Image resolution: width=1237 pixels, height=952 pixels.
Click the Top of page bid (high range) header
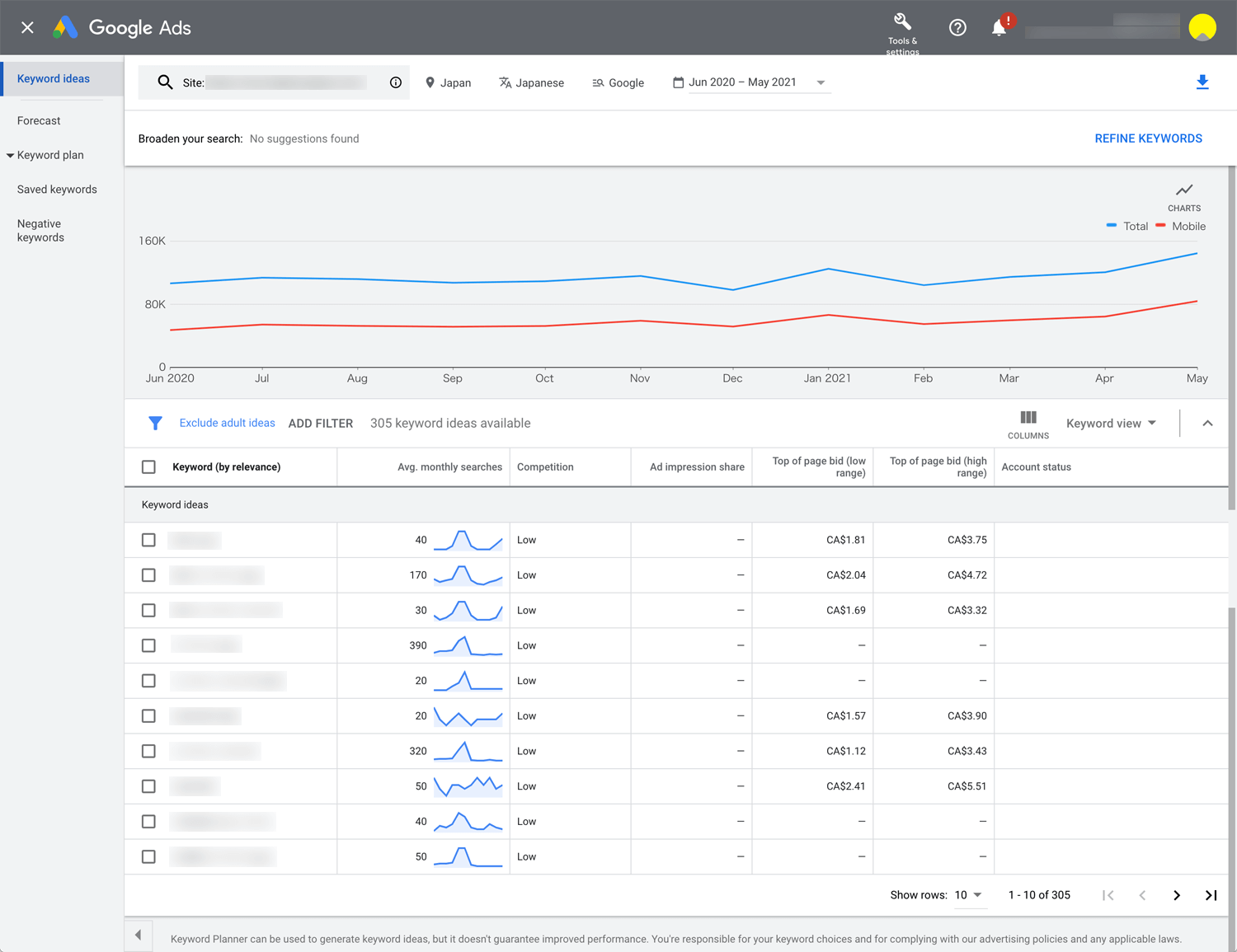pos(938,467)
